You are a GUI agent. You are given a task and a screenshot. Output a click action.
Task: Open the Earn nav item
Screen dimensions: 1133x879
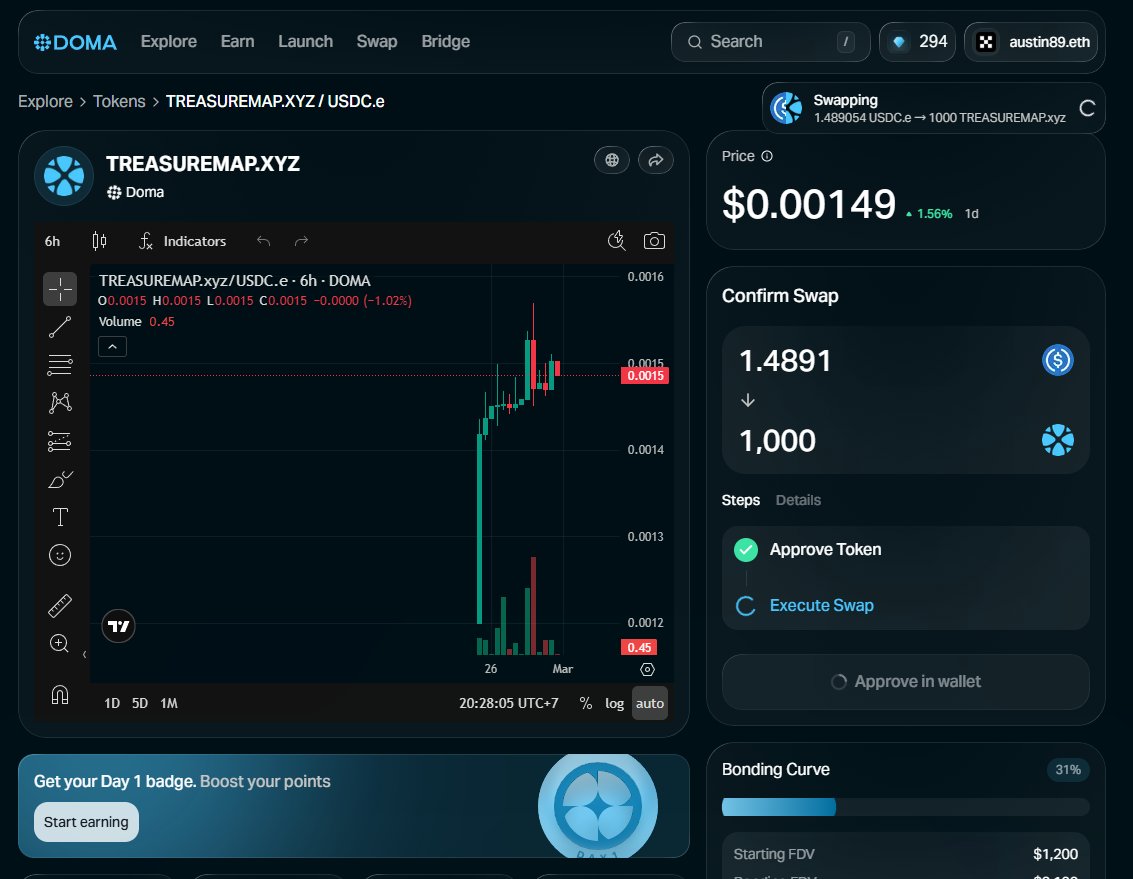coord(237,42)
